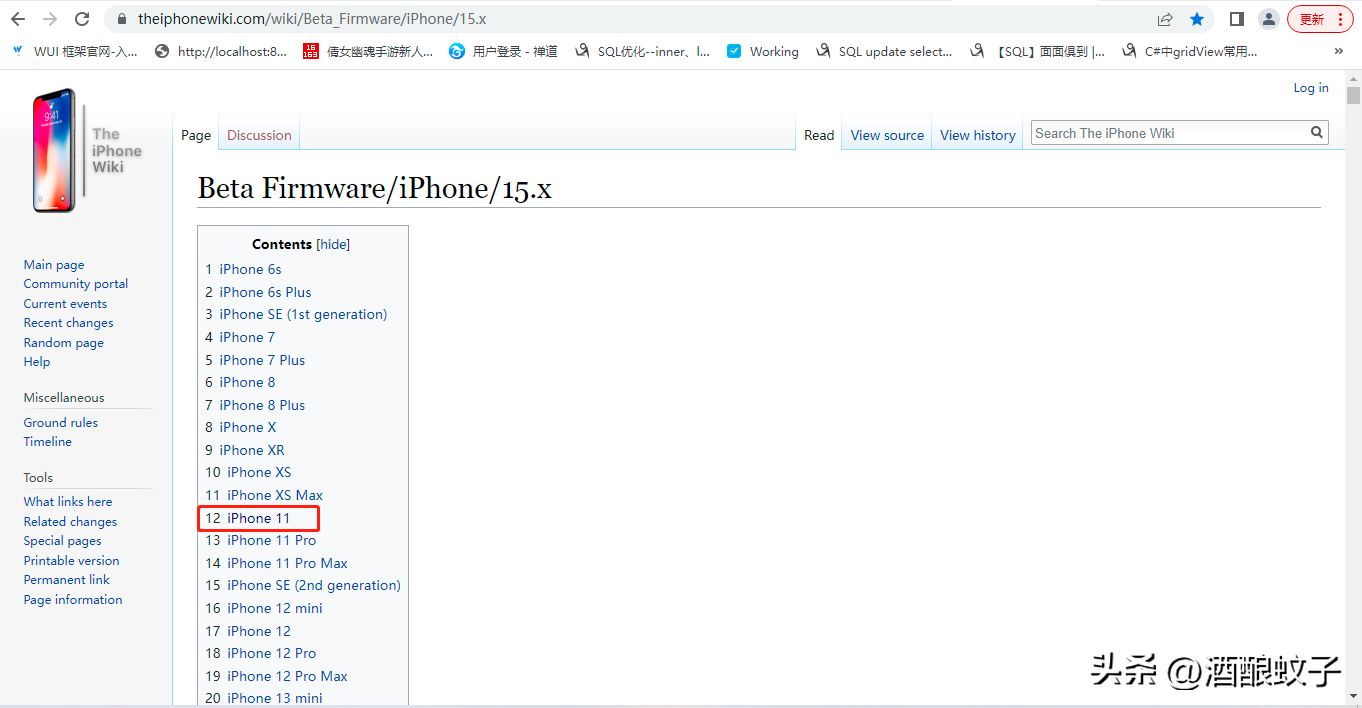1362x708 pixels.
Task: Open the 【SQL】面面俱到 bookmark
Action: point(1037,51)
